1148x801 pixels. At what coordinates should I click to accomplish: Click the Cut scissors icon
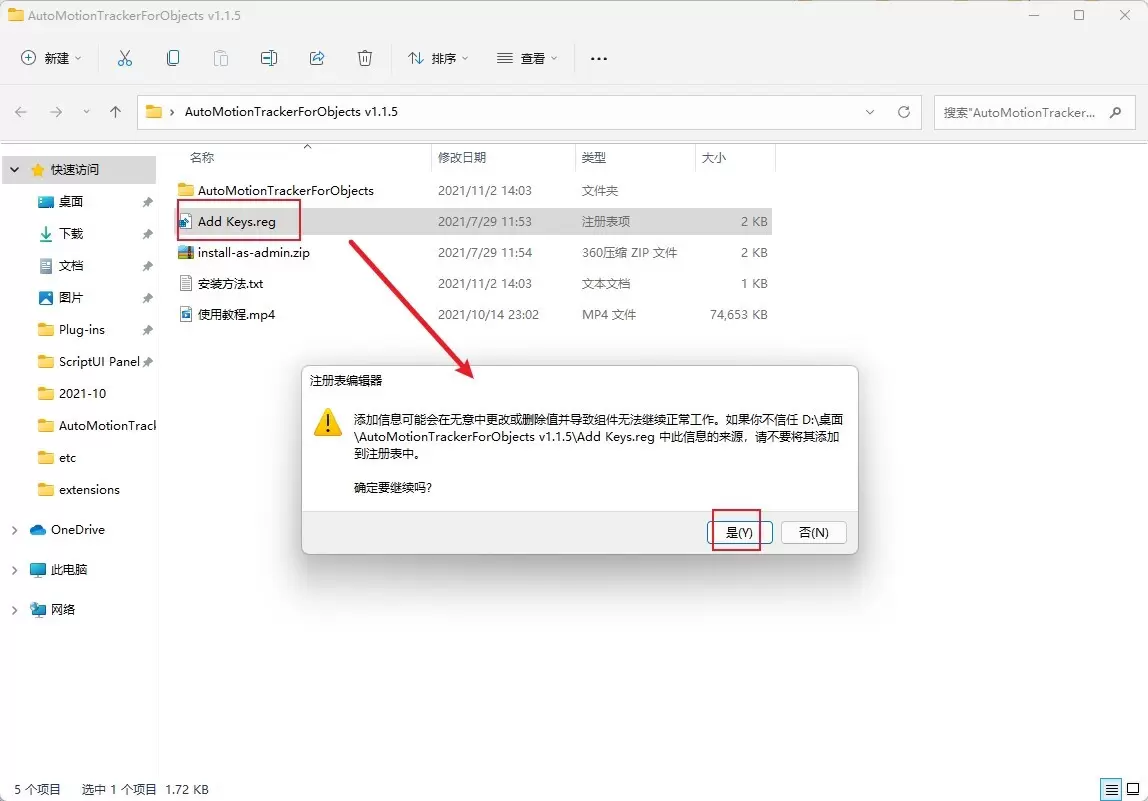[124, 59]
